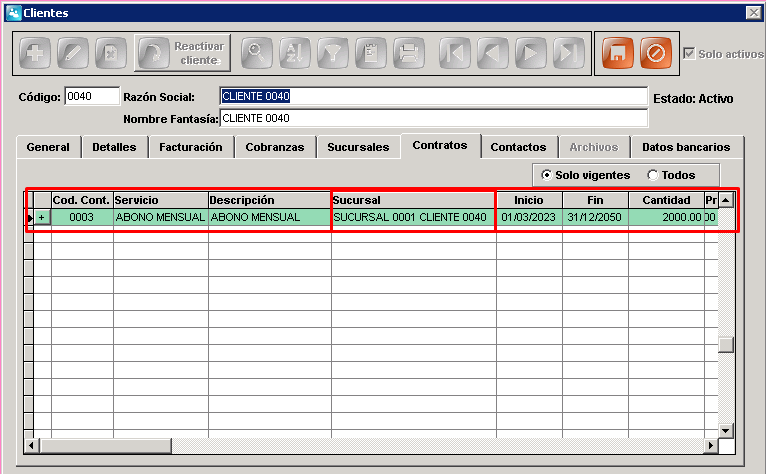This screenshot has width=766, height=474.
Task: Open the magnifier search icon
Action: [x=256, y=53]
